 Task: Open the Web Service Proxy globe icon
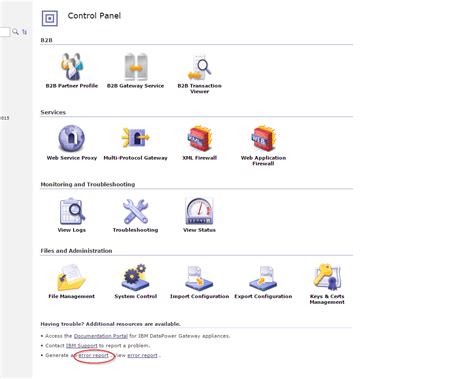click(71, 138)
